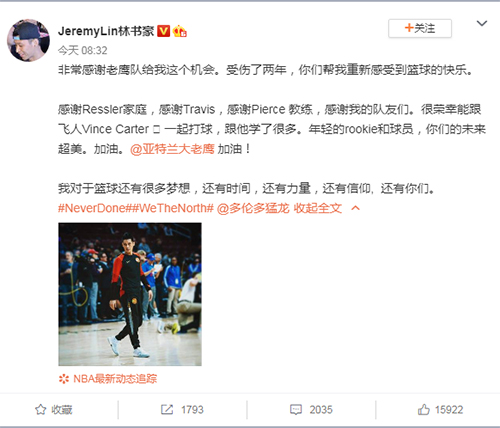Viewport: 500px width, 428px height.
Task: Enlarge the basketball warm-up photo
Action: tap(130, 294)
